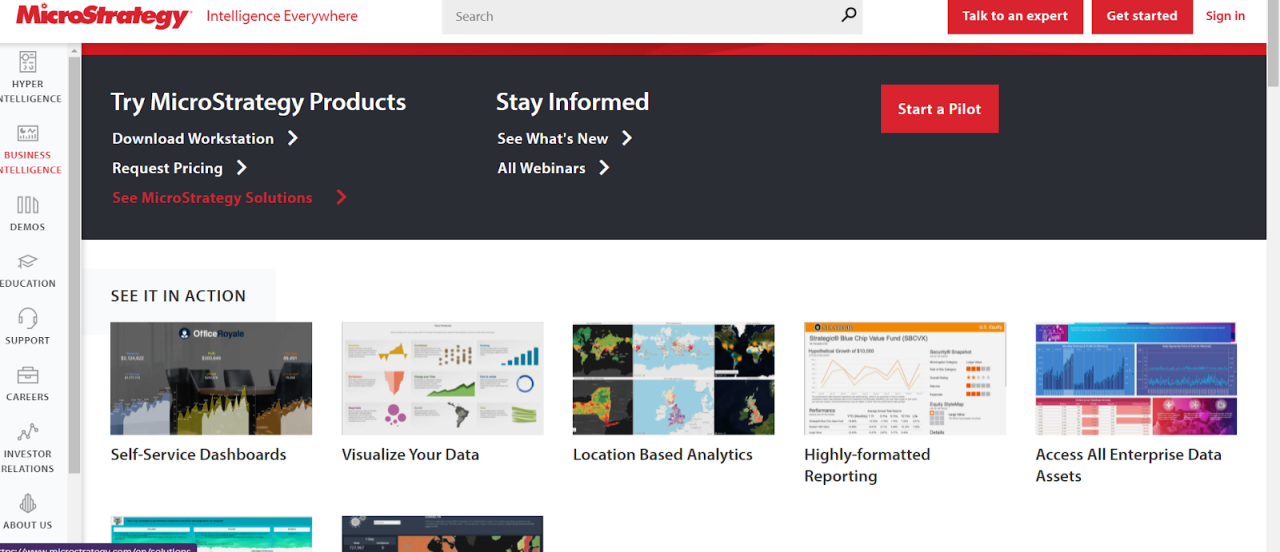This screenshot has height=552, width=1280.
Task: Select the Investor Relations chart icon
Action: (28, 432)
